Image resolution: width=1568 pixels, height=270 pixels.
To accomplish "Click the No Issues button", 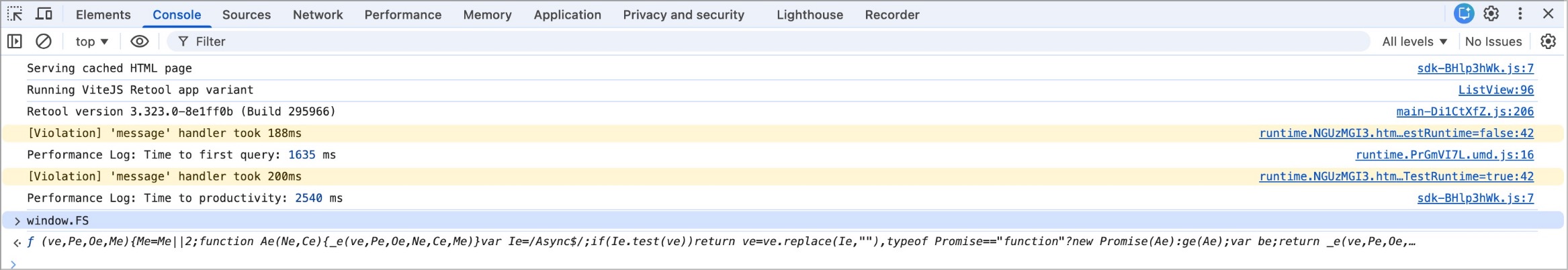I will tap(1493, 42).
